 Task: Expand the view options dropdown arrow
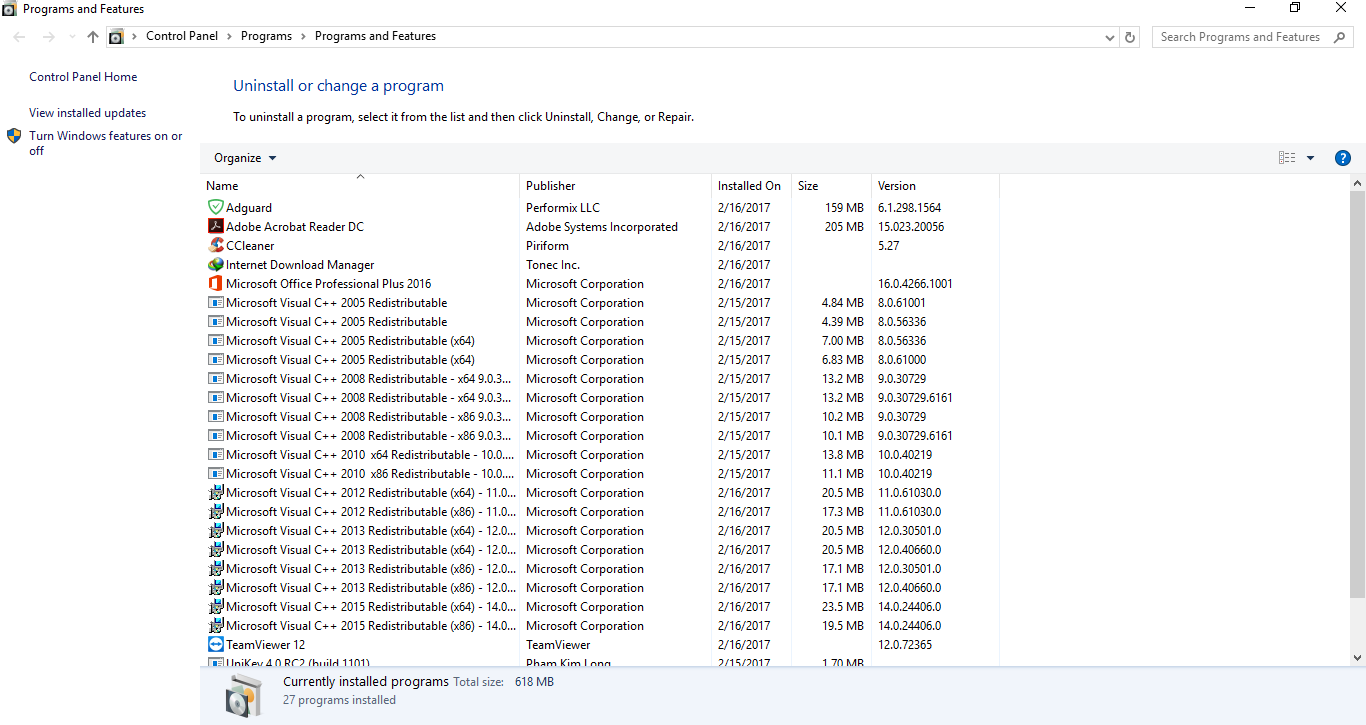pos(1310,158)
